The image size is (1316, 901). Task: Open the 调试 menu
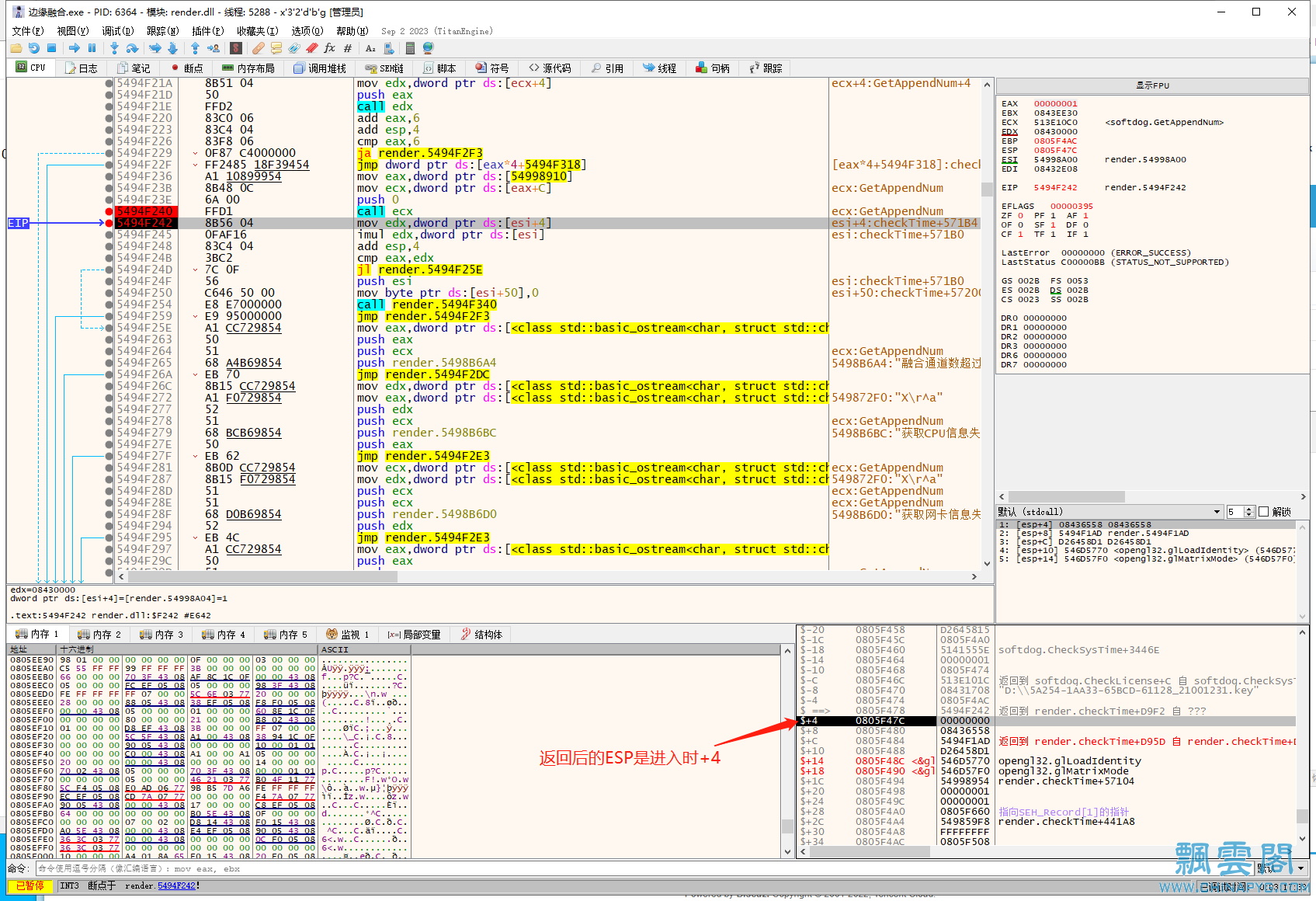118,31
